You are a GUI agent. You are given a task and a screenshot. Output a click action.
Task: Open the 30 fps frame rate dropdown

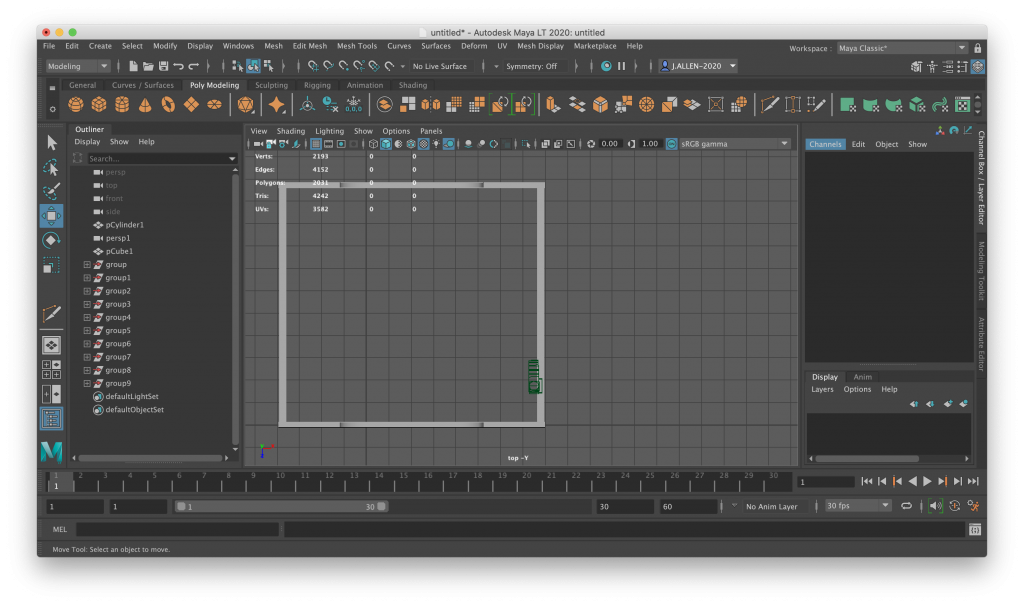857,507
